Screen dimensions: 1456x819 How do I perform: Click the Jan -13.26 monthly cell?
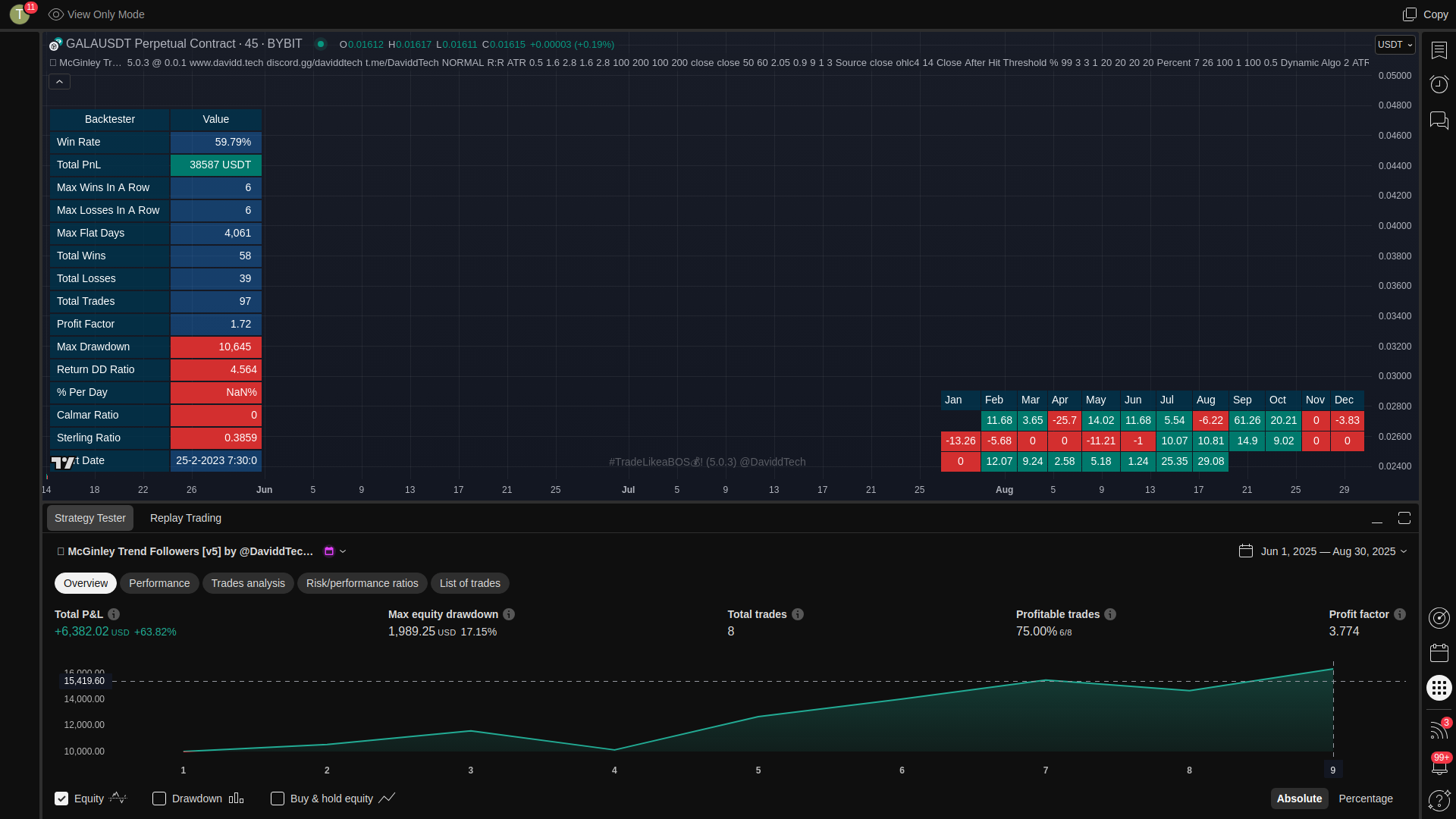coord(960,441)
